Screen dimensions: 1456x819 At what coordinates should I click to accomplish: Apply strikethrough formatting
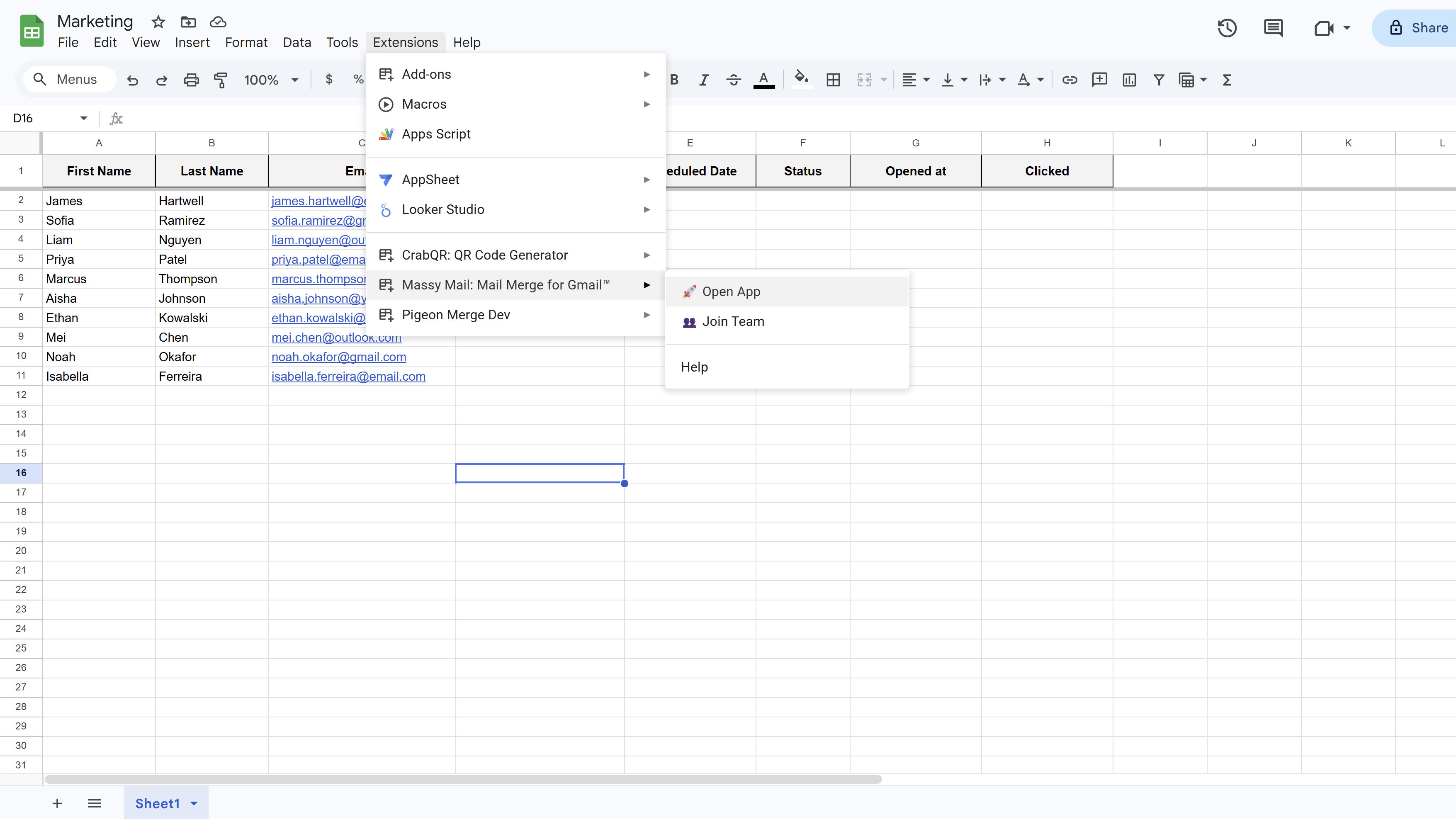click(733, 80)
